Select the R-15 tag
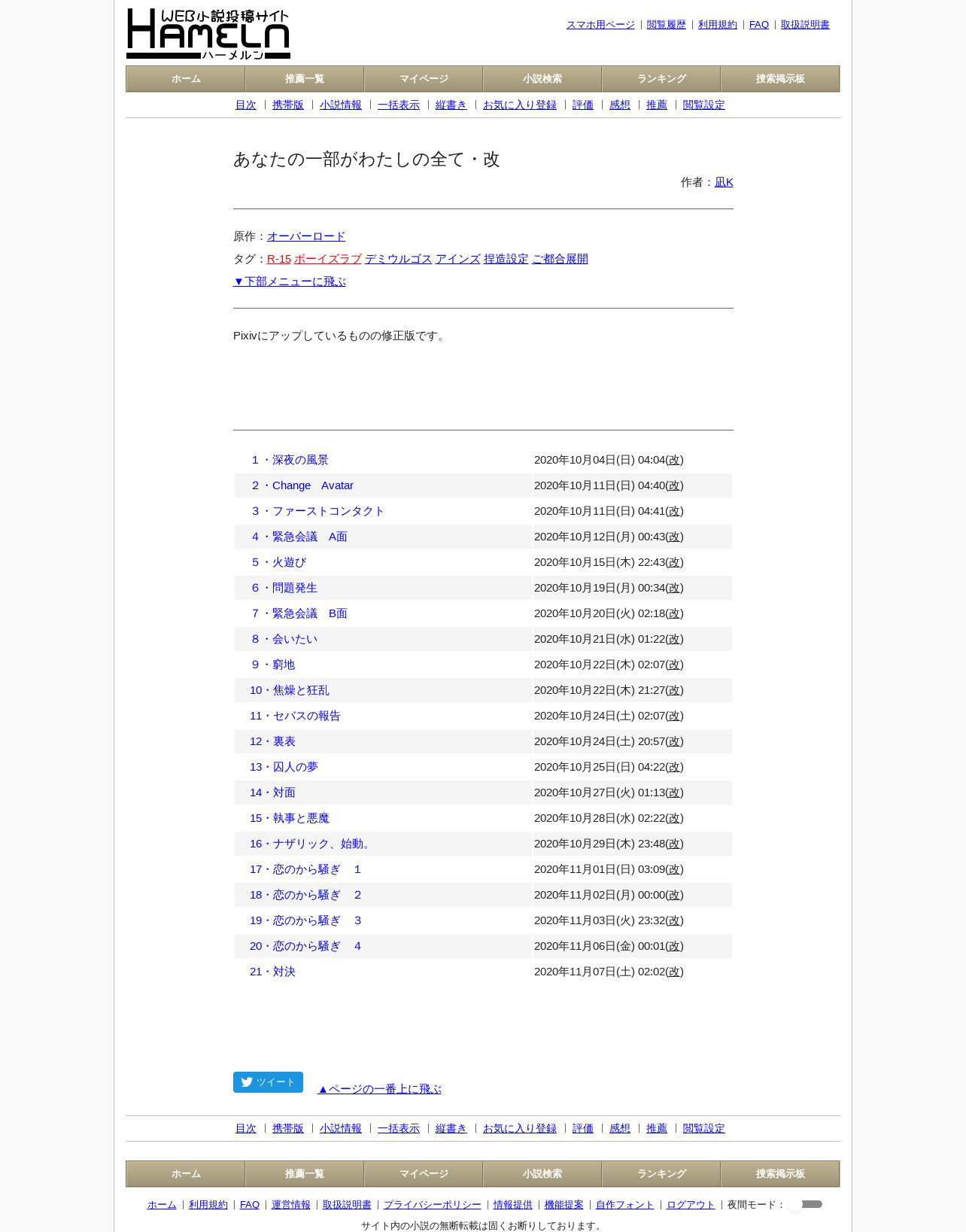 pos(279,259)
